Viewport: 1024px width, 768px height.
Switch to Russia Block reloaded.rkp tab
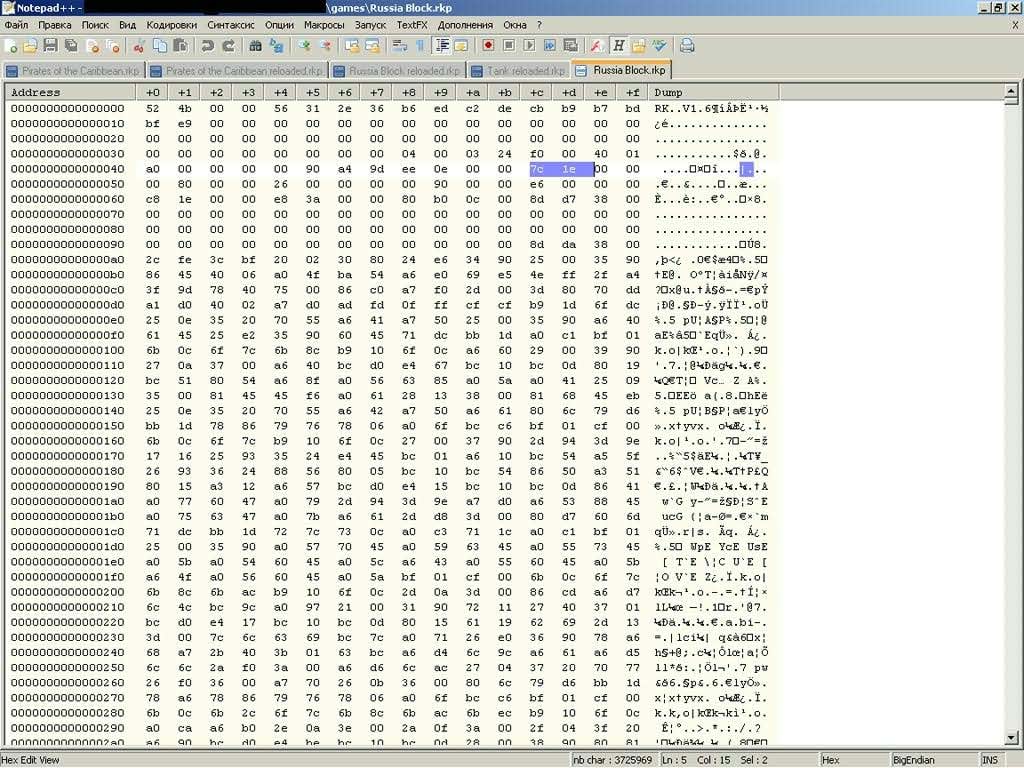pos(397,71)
